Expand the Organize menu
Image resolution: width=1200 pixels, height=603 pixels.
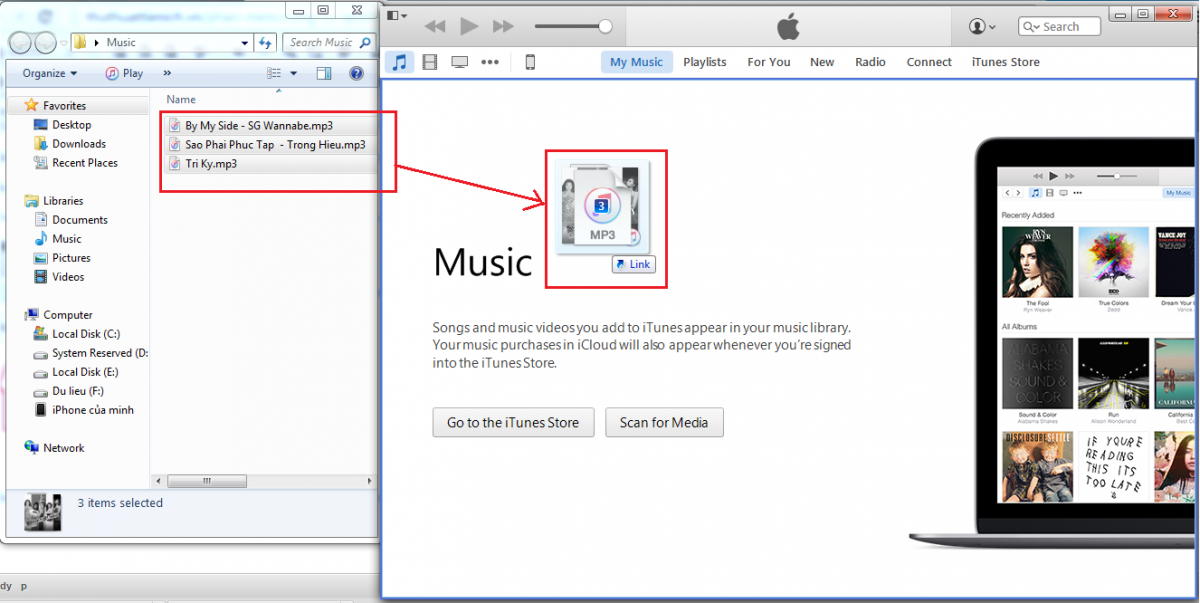pos(50,73)
